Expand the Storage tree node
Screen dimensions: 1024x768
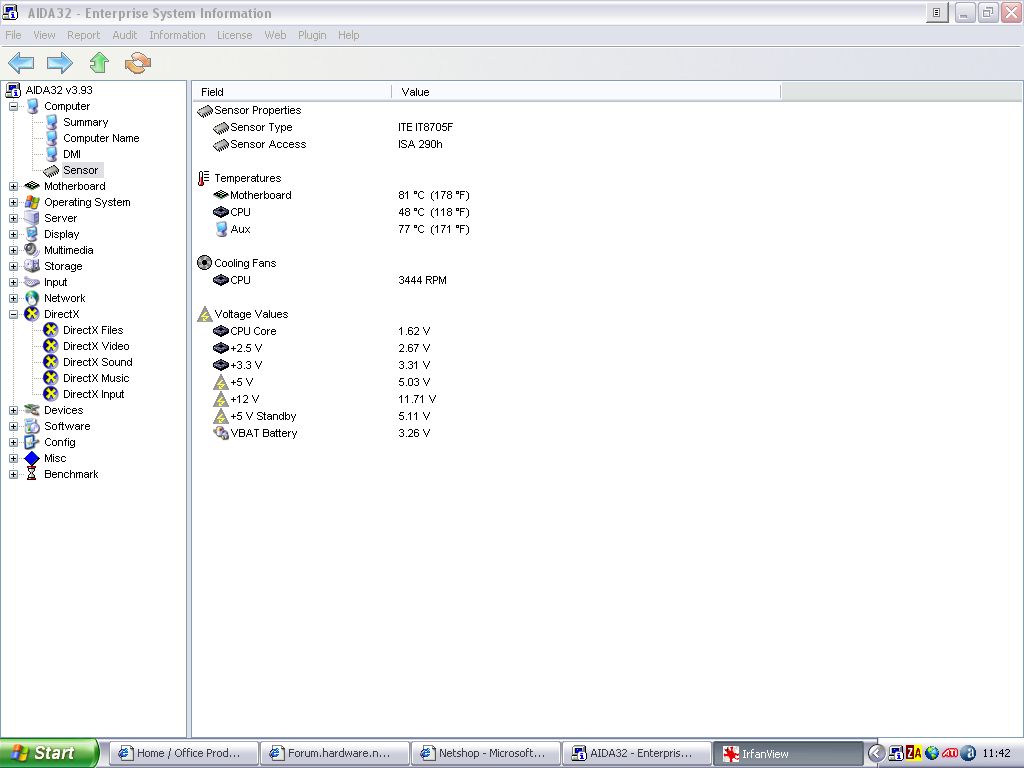click(13, 266)
